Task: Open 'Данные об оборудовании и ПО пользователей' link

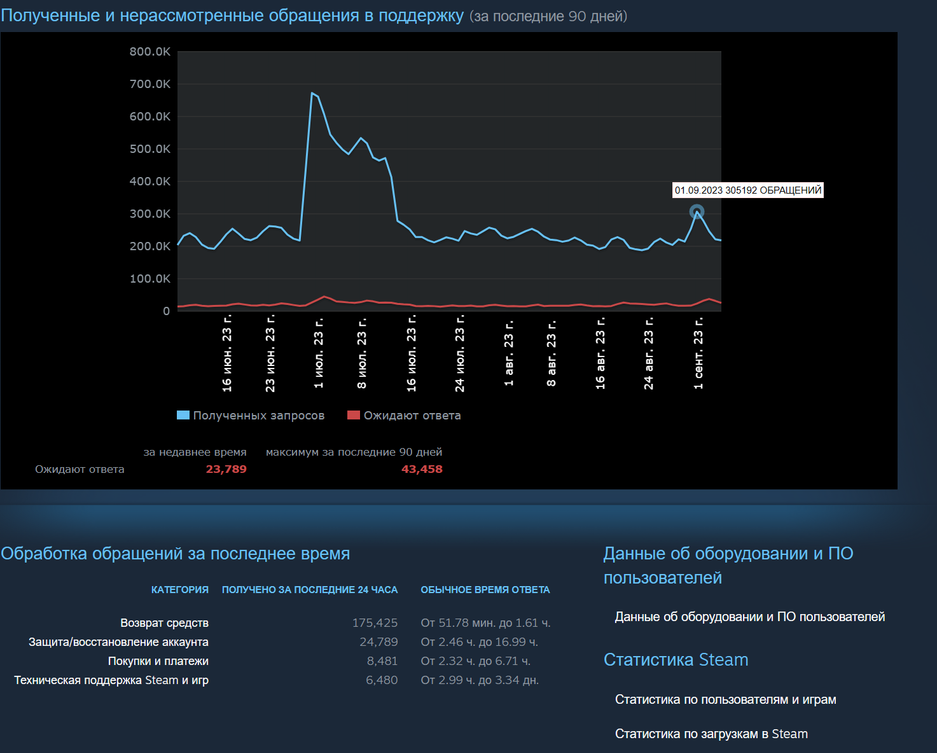Action: click(750, 617)
